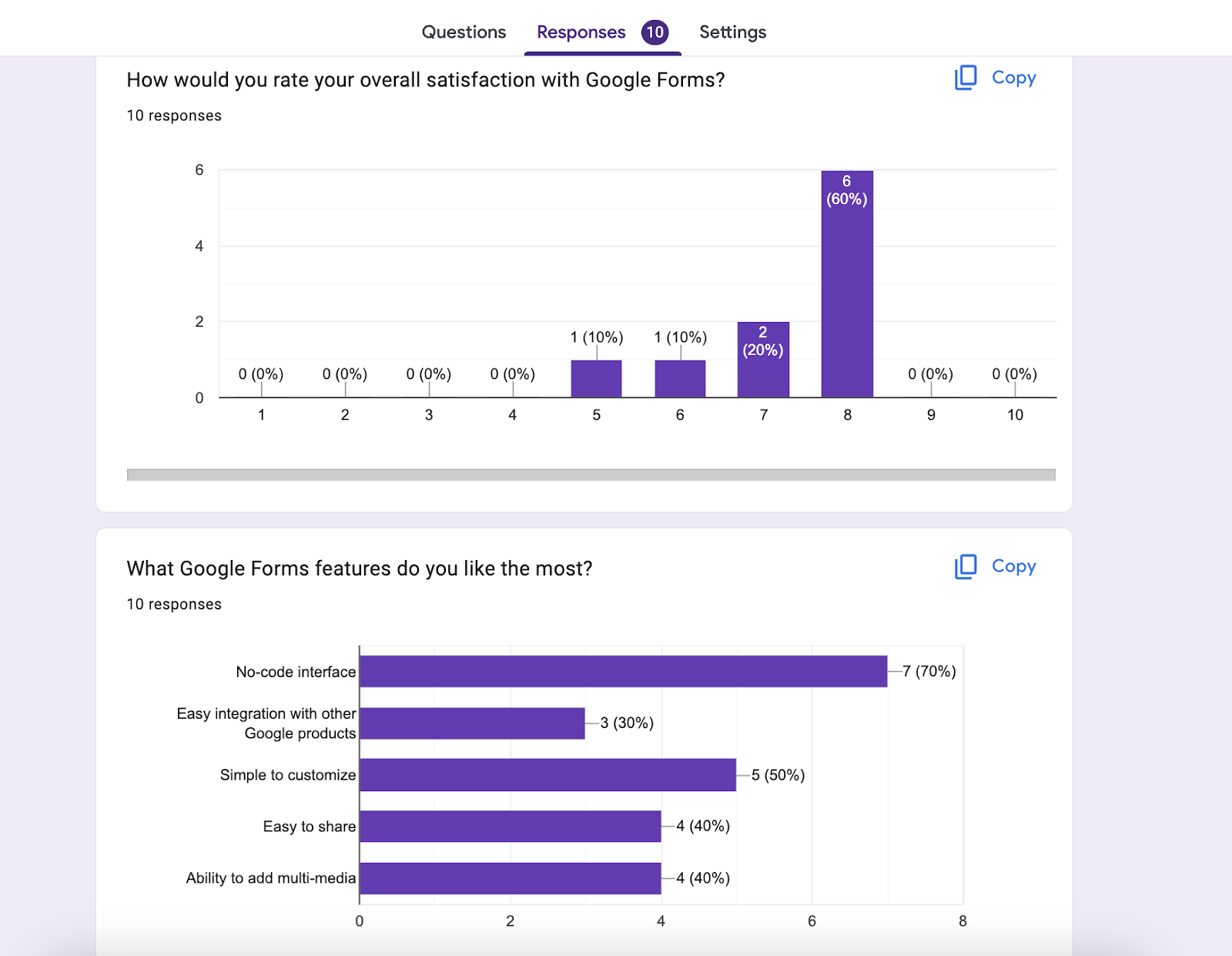The height and width of the screenshot is (956, 1232).
Task: Click the Easy integration bar showing 30%
Action: 472,723
